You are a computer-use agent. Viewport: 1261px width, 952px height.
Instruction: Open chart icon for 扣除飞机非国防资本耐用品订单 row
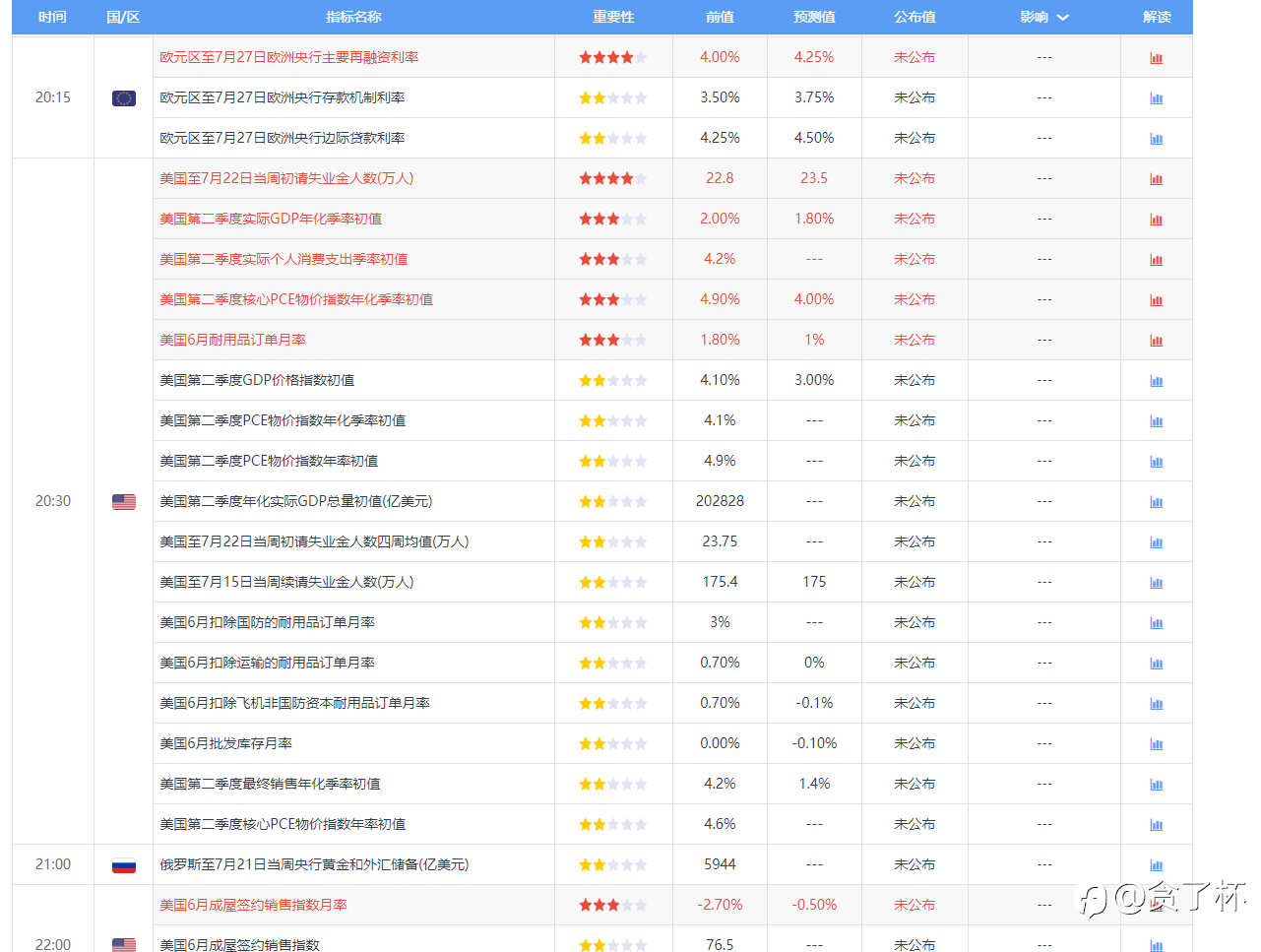(1157, 704)
